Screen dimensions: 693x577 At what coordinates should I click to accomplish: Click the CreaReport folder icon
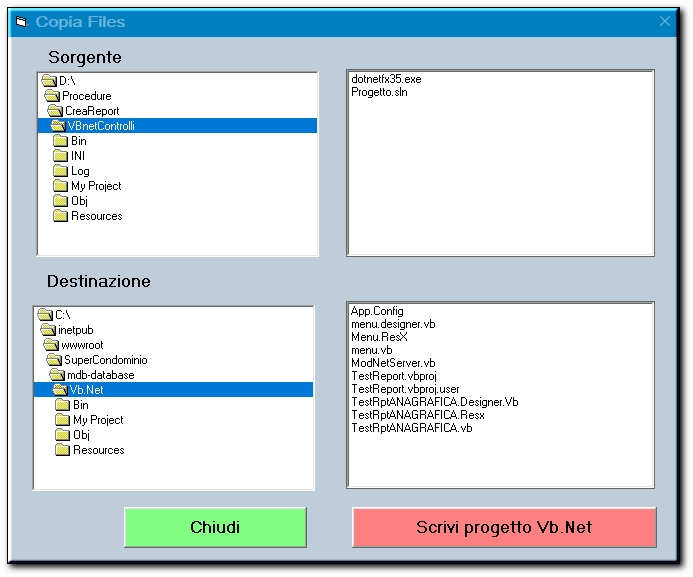[x=56, y=111]
